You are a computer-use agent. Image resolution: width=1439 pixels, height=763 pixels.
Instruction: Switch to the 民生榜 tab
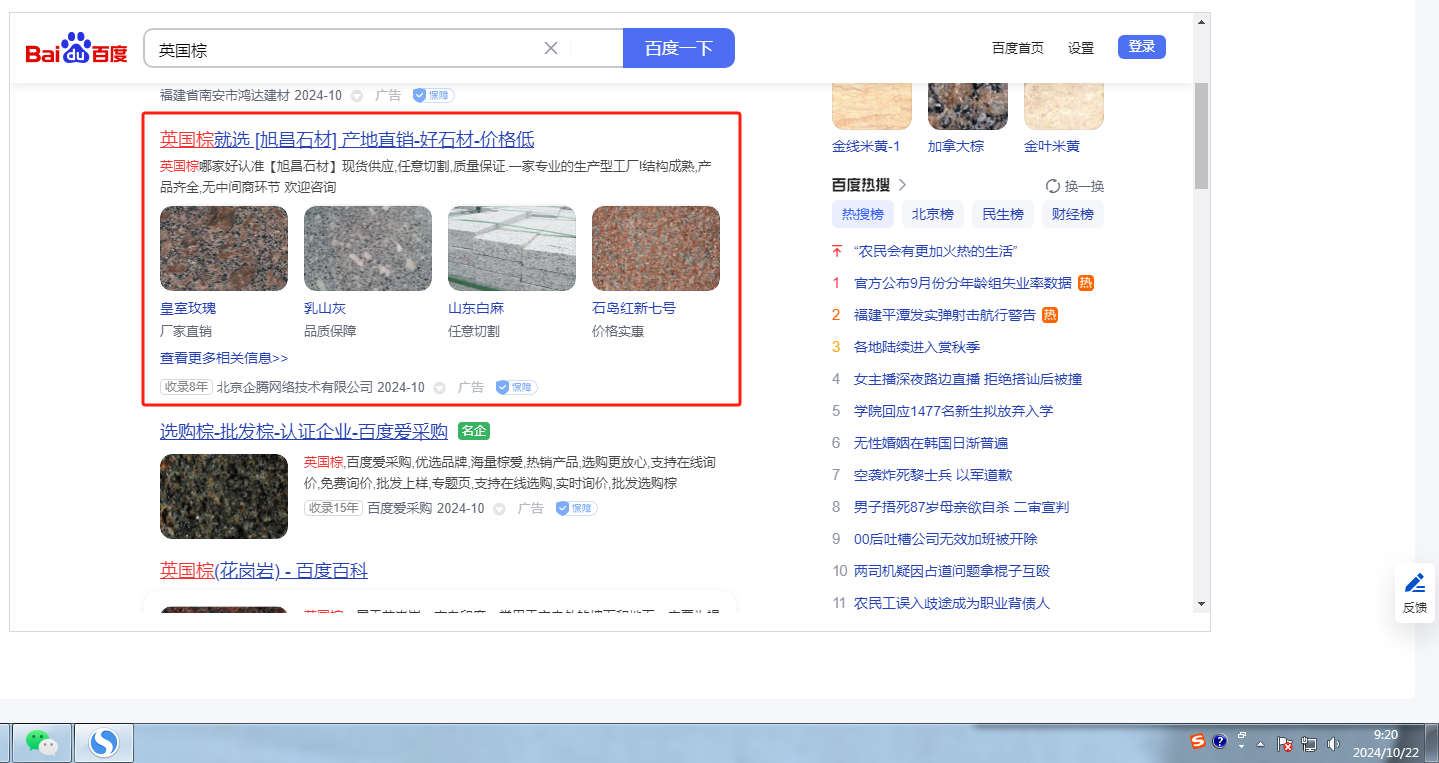pyautogui.click(x=1003, y=214)
